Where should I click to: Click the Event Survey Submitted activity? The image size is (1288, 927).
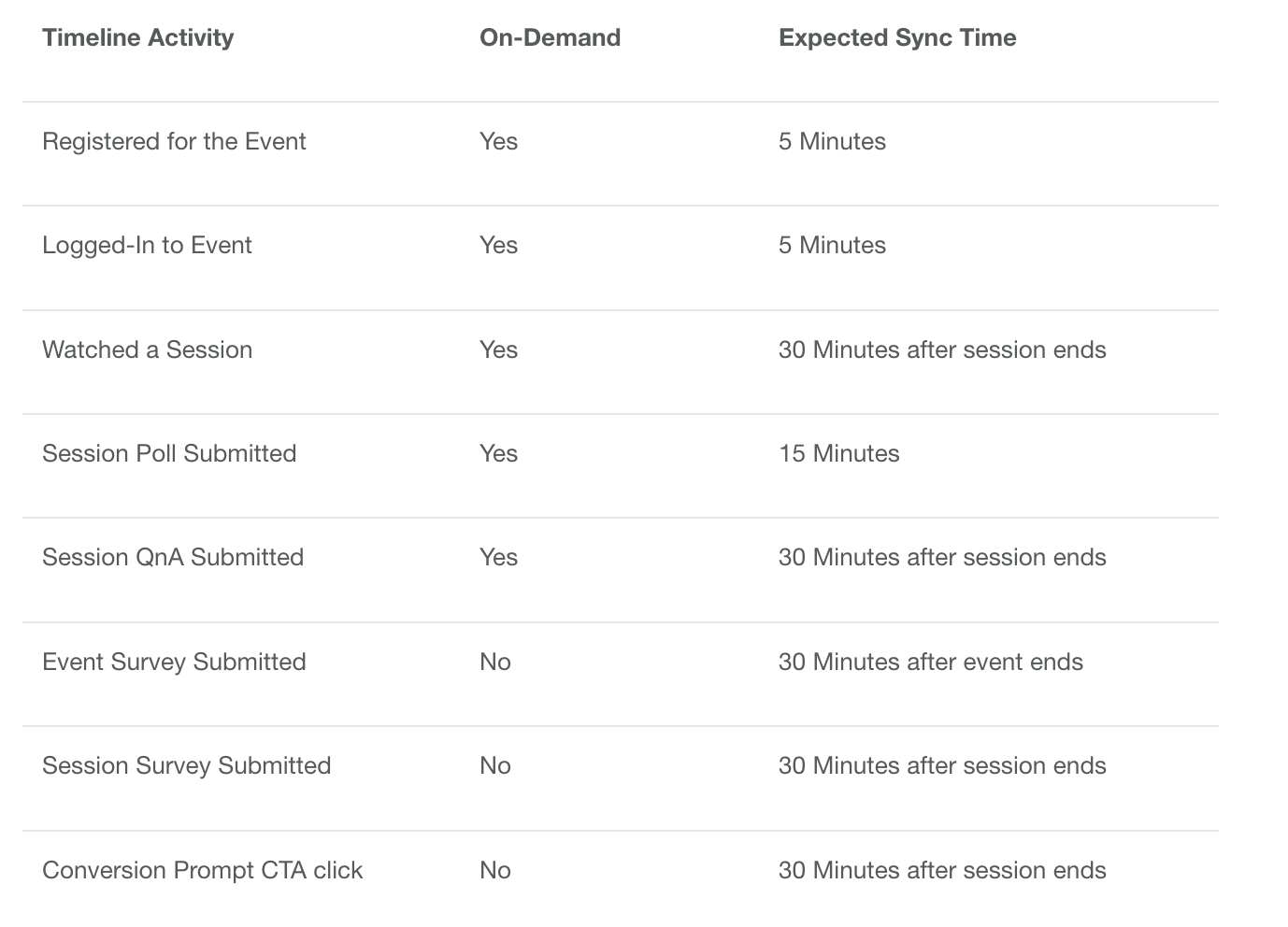[x=174, y=662]
